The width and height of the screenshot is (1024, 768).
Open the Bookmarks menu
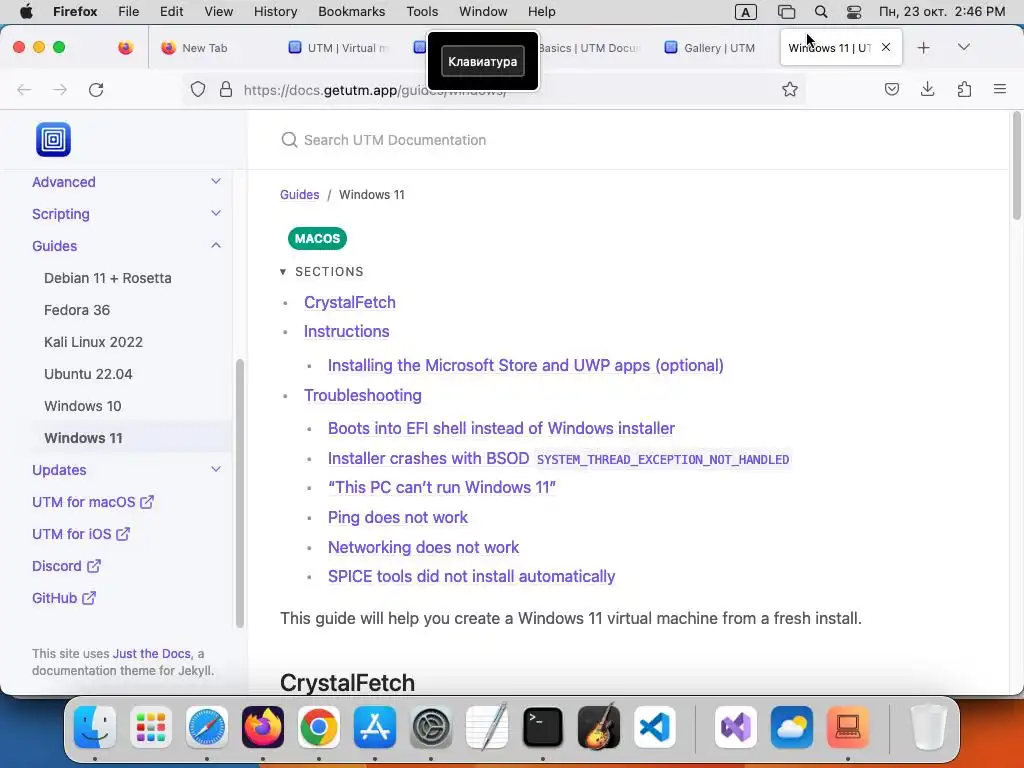click(x=351, y=12)
